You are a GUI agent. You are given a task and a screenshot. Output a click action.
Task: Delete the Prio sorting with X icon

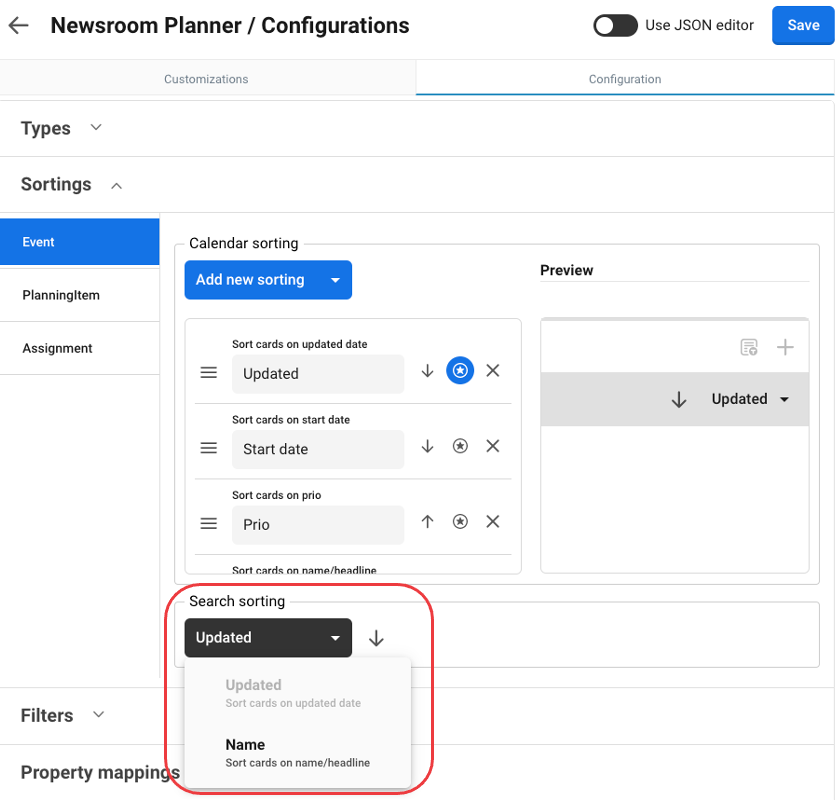[x=492, y=522]
